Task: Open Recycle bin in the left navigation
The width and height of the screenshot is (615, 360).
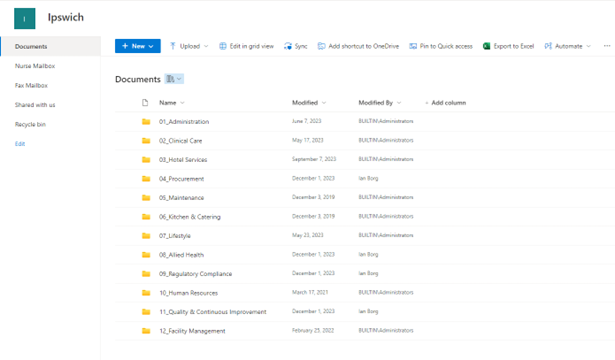Action: (30, 124)
